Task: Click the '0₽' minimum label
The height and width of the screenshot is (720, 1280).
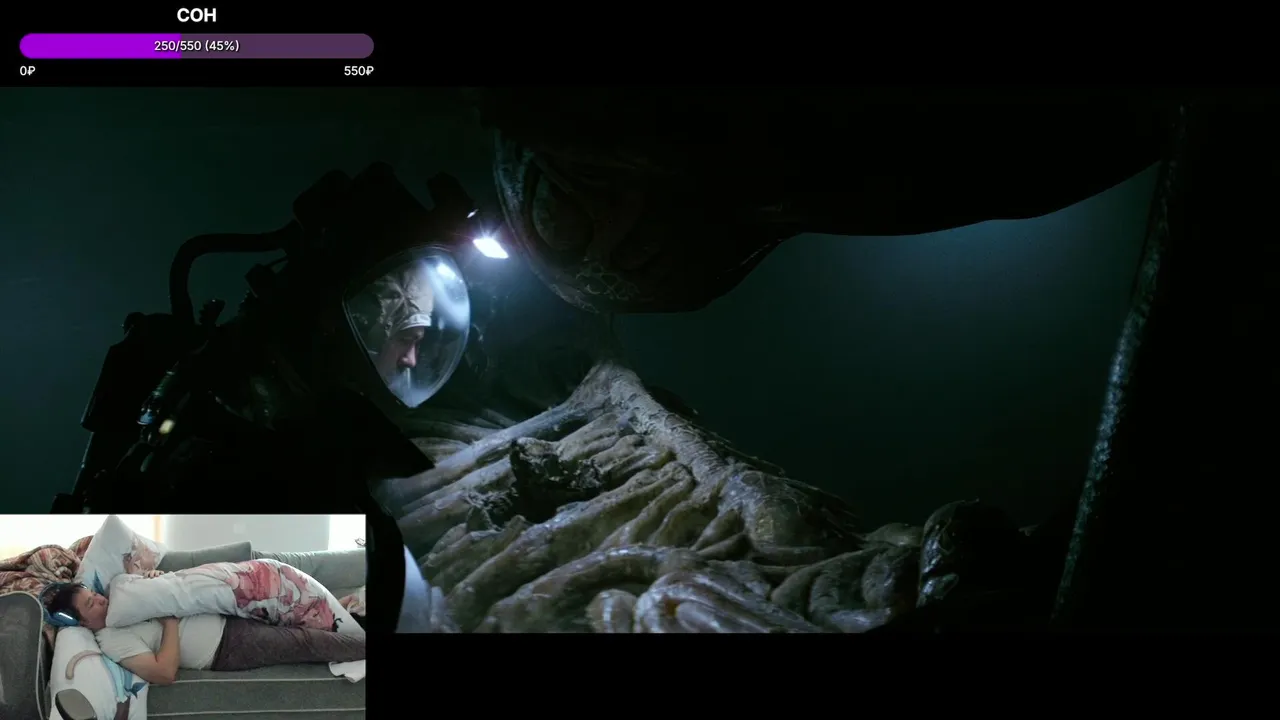Action: coord(27,71)
